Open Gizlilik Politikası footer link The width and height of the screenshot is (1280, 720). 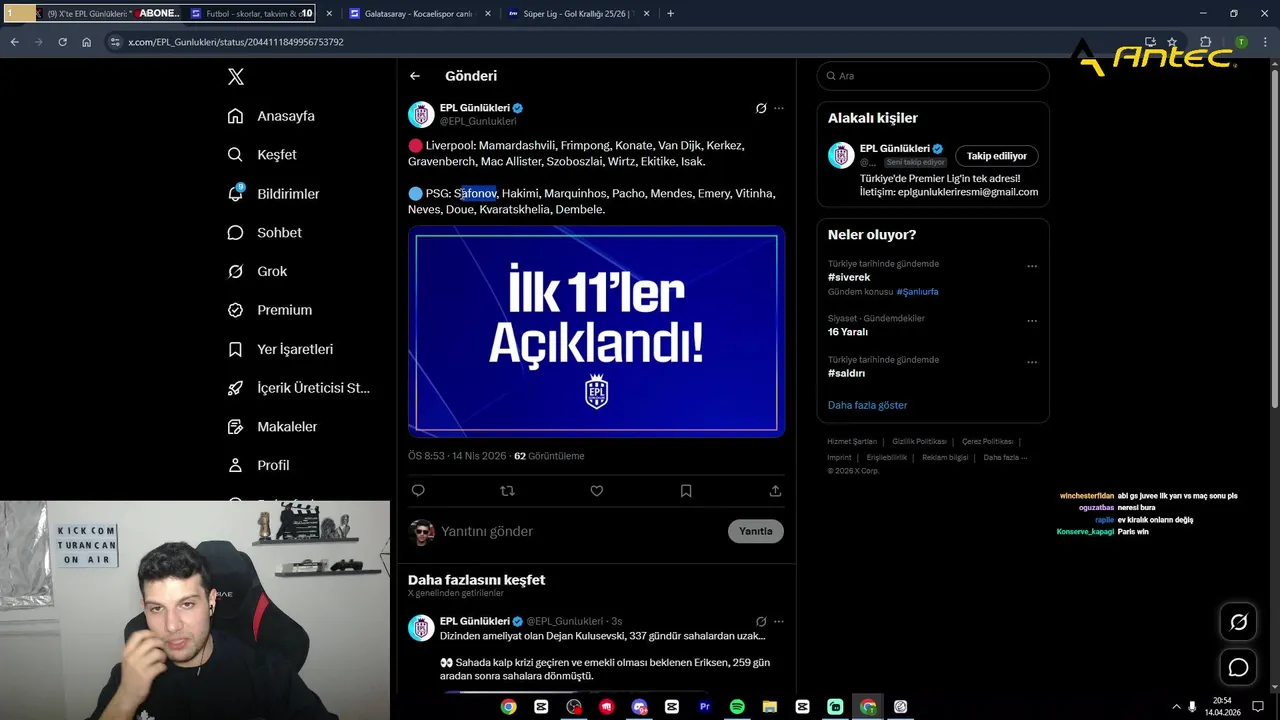[919, 441]
